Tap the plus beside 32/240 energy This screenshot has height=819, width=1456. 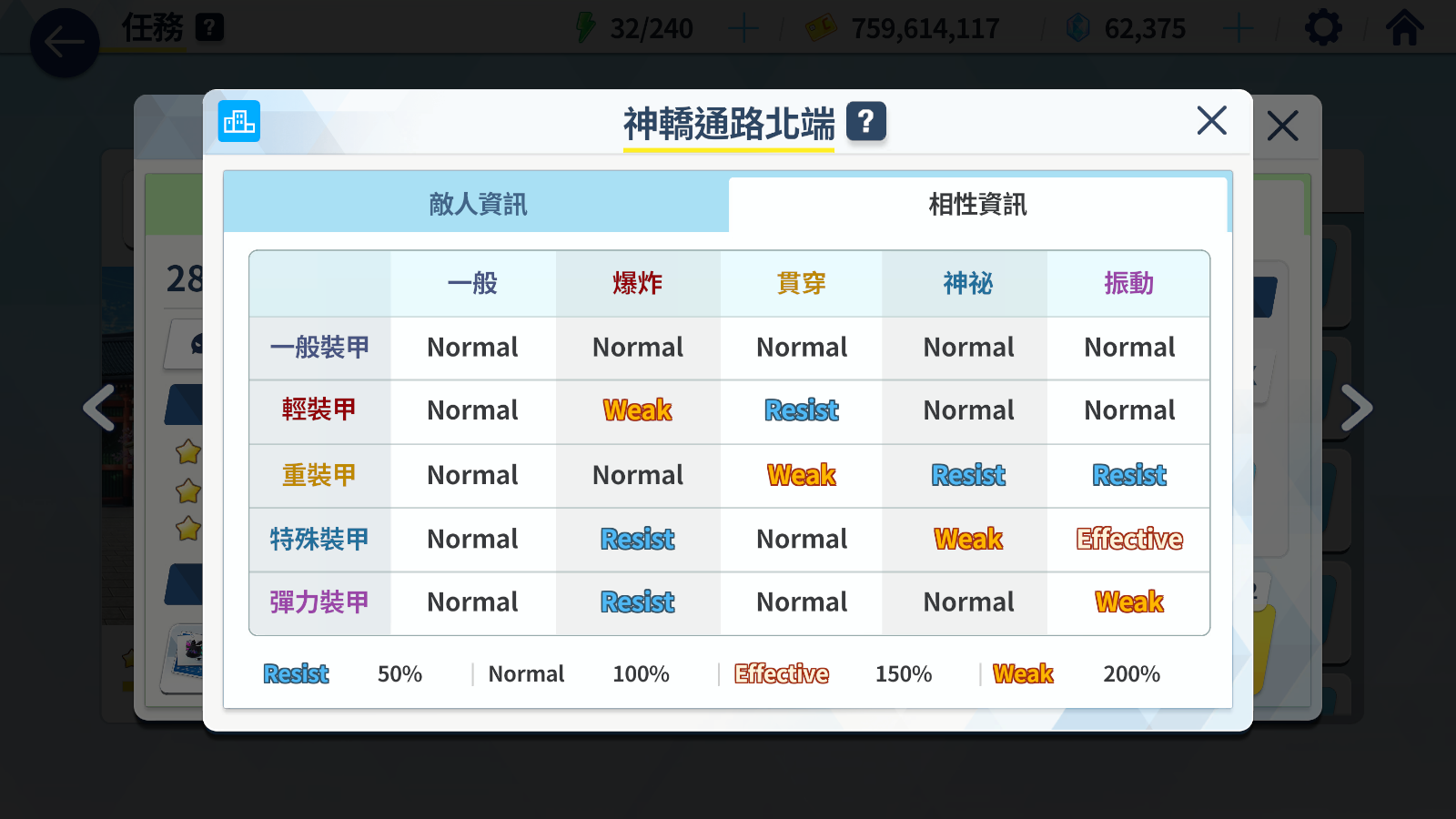click(743, 28)
